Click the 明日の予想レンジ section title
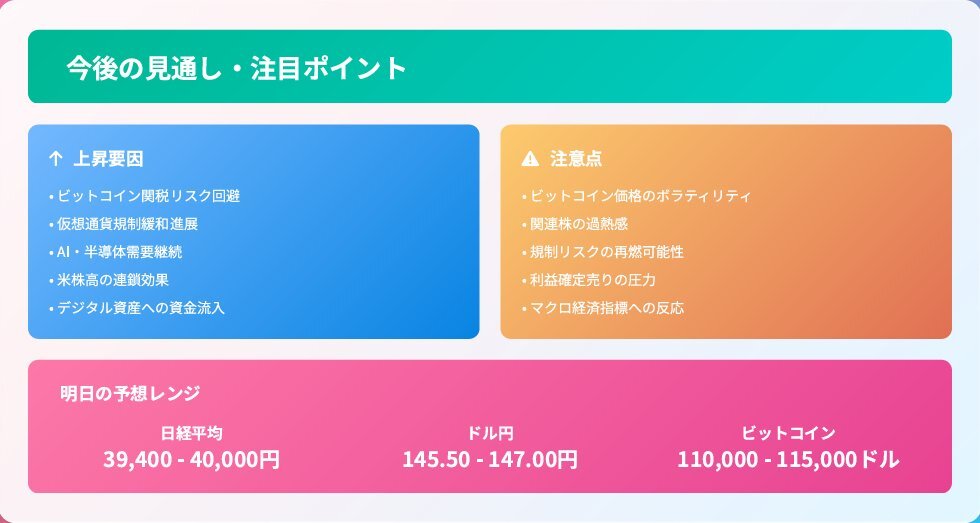Image resolution: width=980 pixels, height=523 pixels. 130,394
